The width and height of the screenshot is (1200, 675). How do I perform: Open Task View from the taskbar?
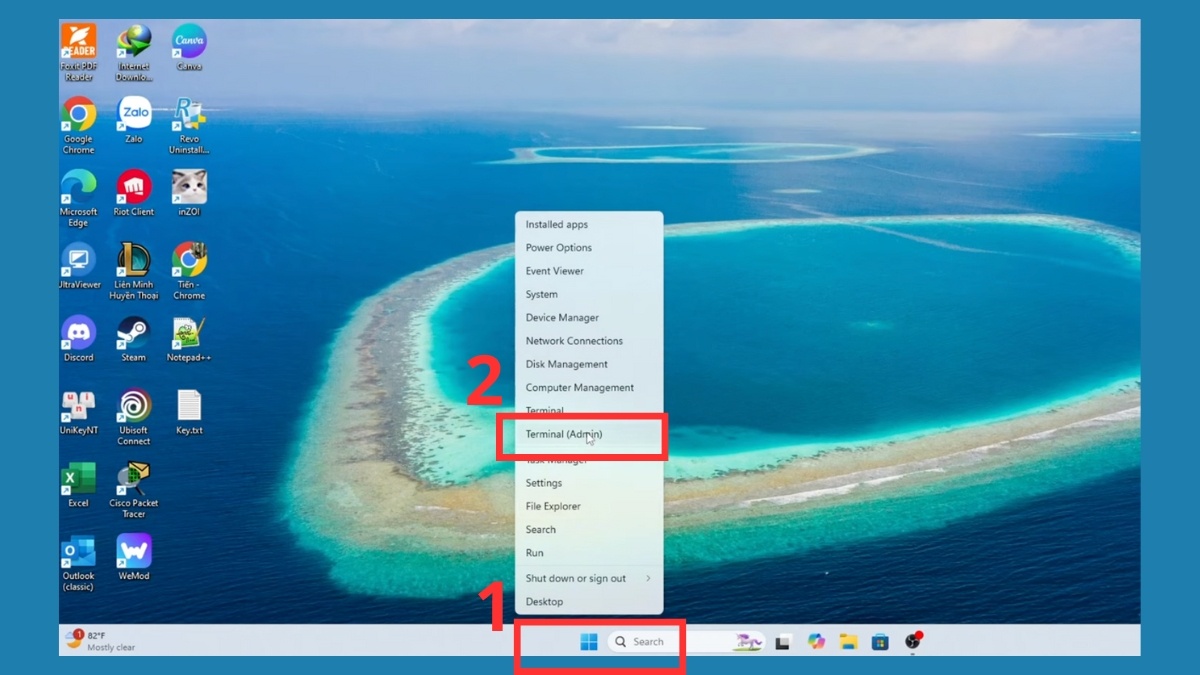pyautogui.click(x=783, y=642)
